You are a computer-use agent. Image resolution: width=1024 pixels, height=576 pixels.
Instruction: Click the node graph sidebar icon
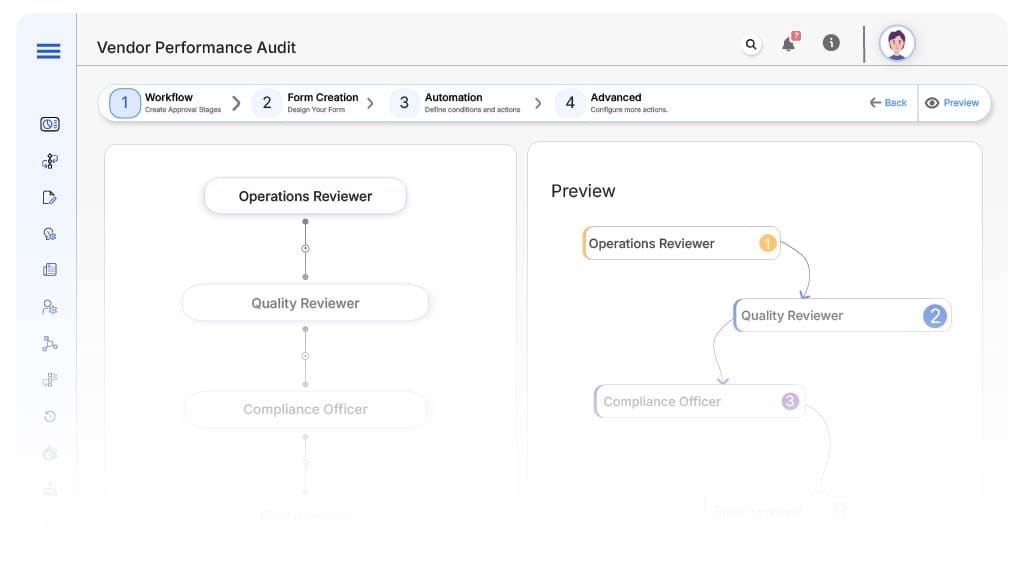point(49,343)
